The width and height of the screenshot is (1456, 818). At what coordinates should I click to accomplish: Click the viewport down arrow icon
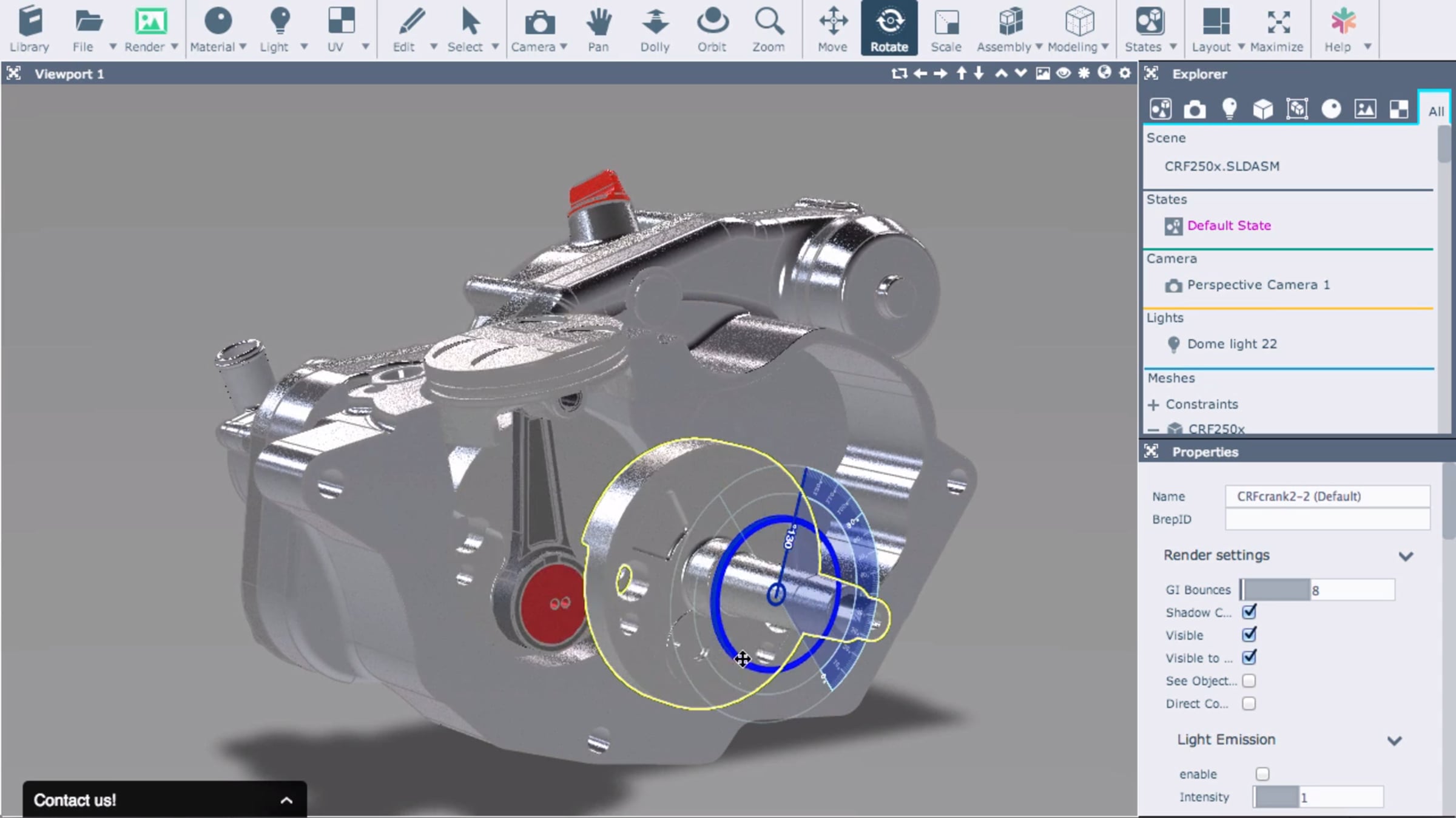coord(979,73)
